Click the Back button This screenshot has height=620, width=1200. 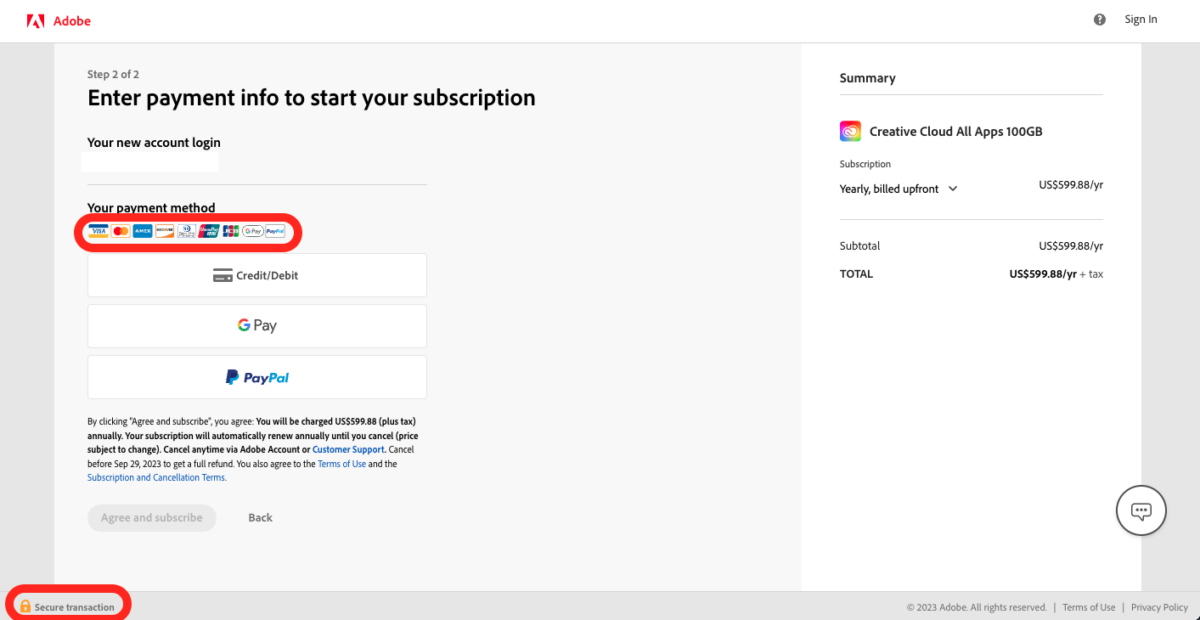(x=260, y=517)
